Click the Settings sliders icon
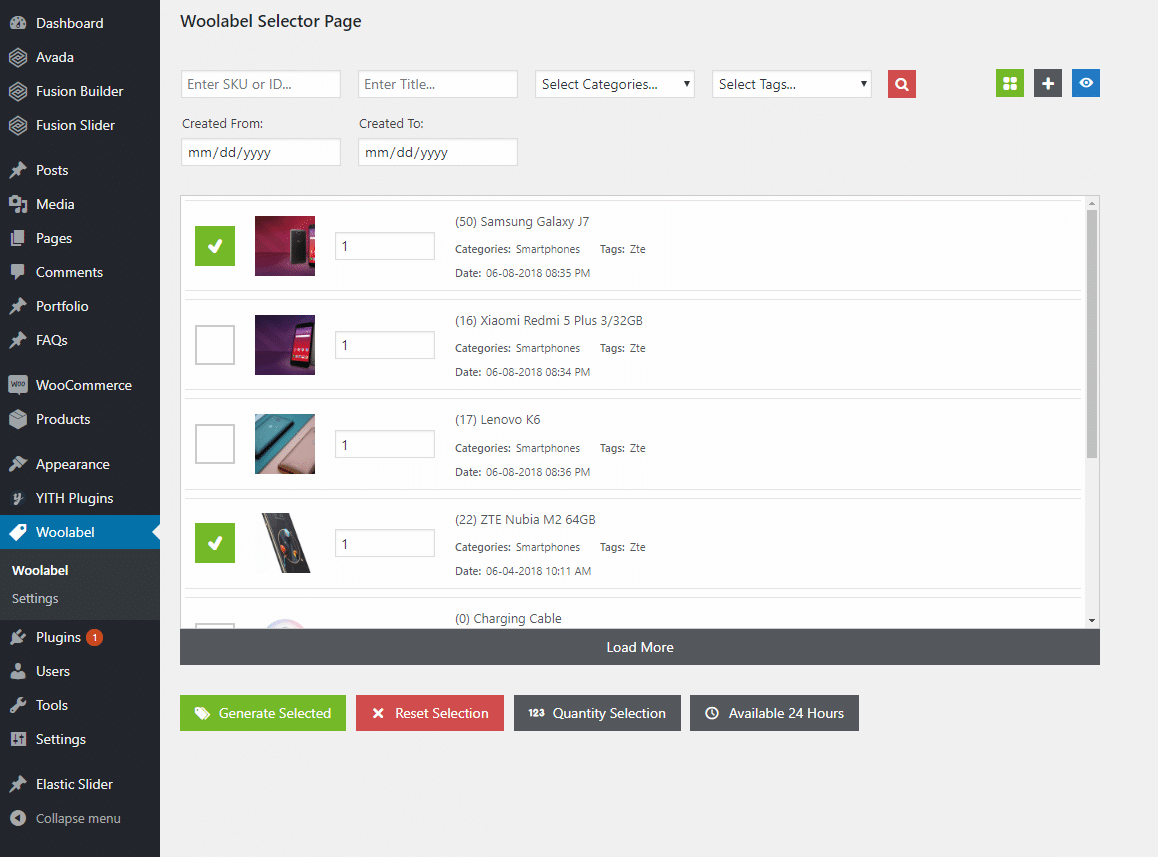Screen dimensions: 1158x857 tap(18, 739)
